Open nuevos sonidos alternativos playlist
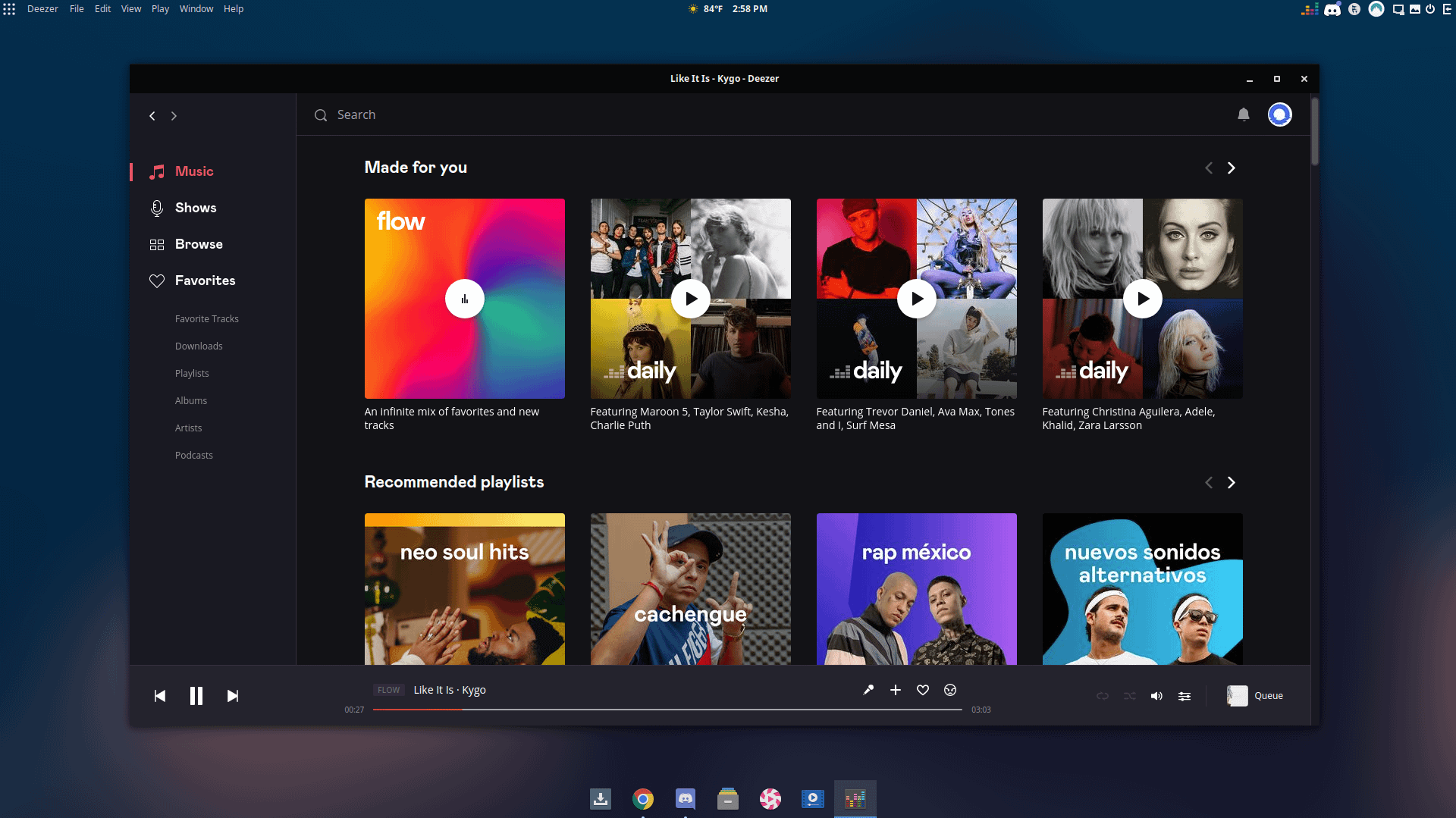This screenshot has width=1456, height=818. coord(1143,589)
